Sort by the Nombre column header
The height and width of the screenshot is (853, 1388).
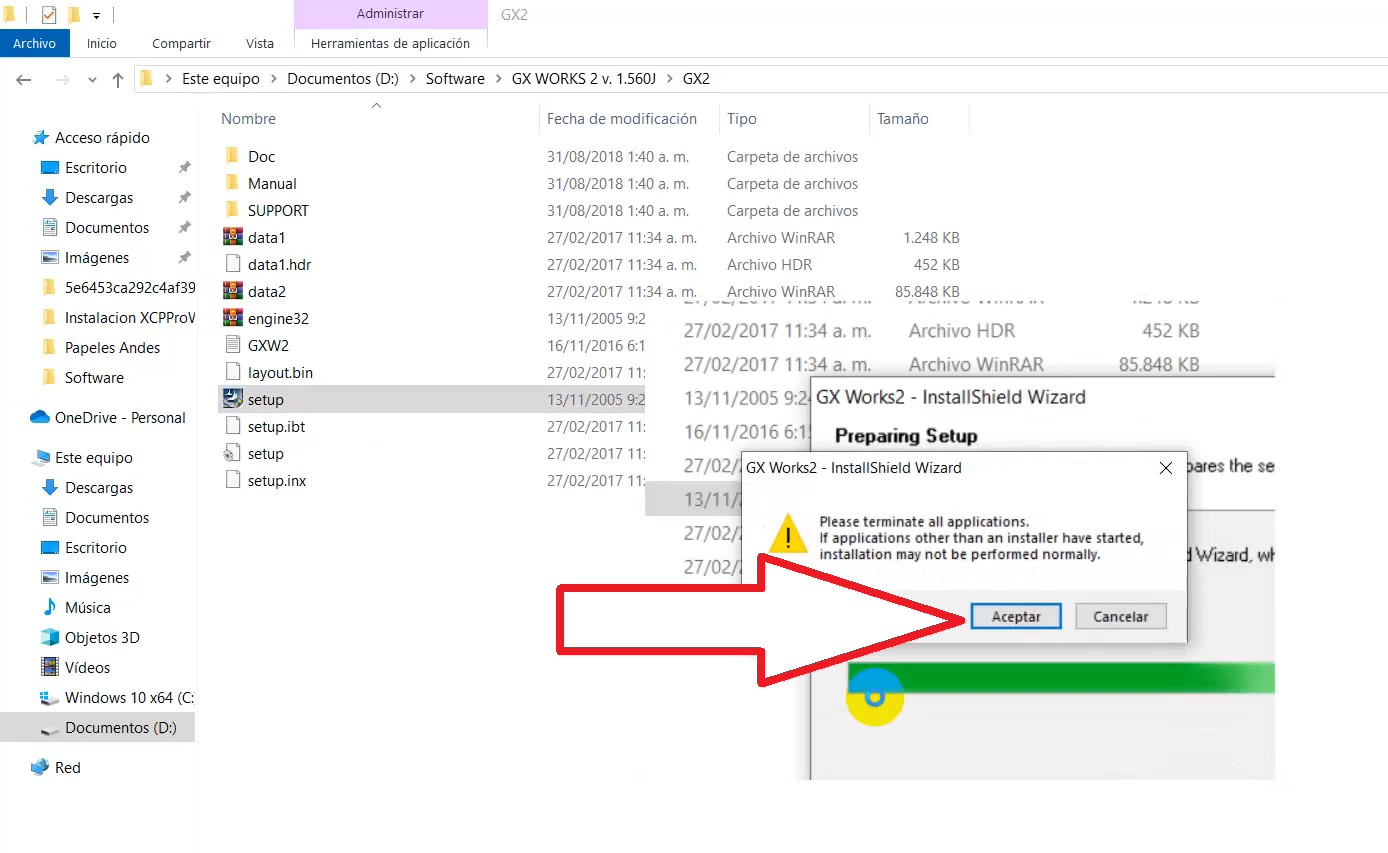click(249, 119)
